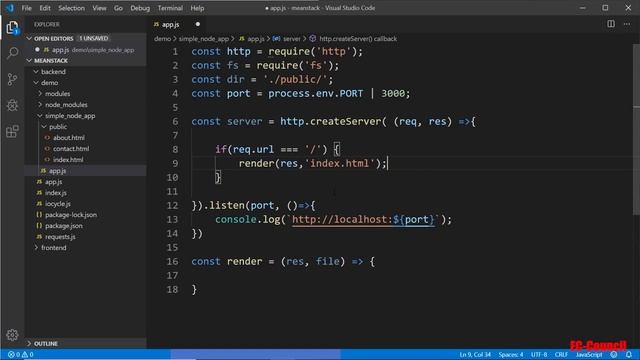Open the Debug menu
Image resolution: width=640 pixels, height=360 pixels.
coord(140,8)
